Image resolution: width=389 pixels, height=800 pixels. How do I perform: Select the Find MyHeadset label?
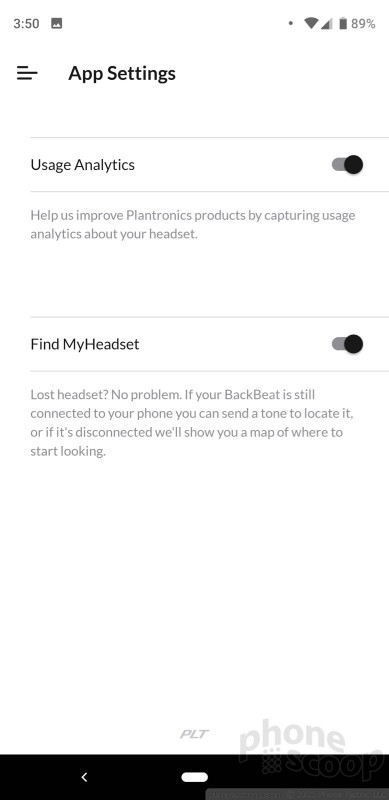point(85,344)
